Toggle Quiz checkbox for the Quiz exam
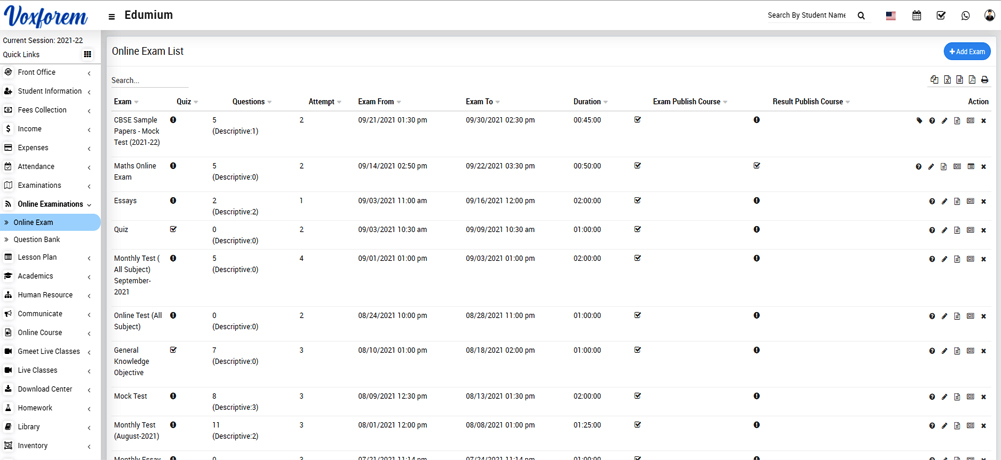 [x=173, y=229]
